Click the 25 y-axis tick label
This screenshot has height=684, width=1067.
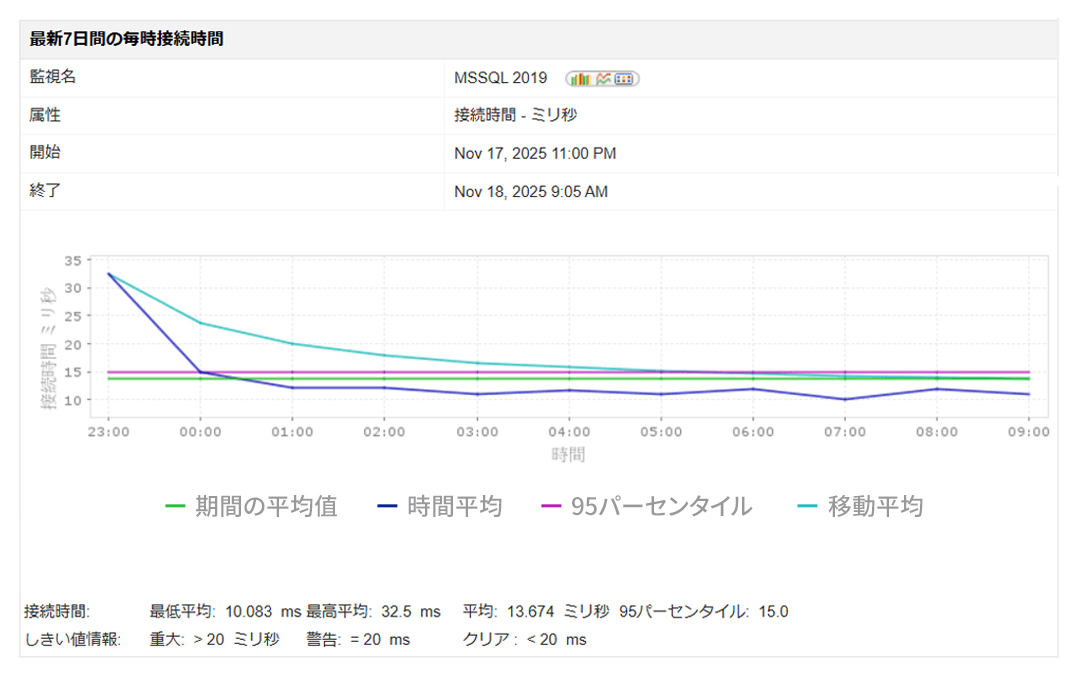pyautogui.click(x=73, y=316)
